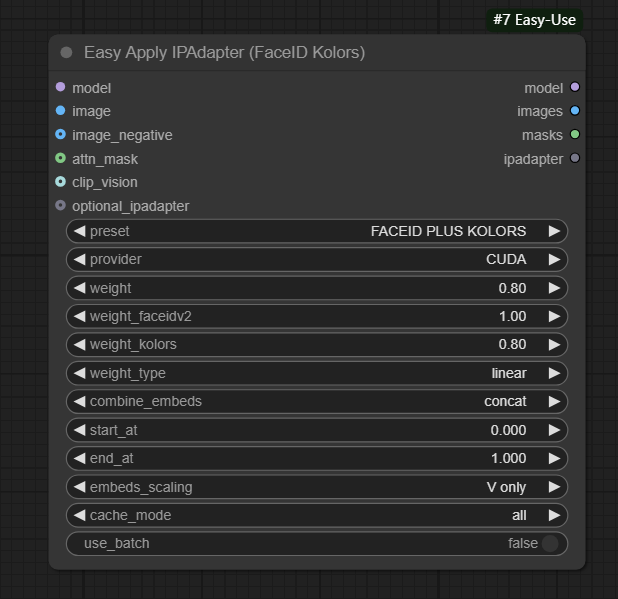Open the embeds_scaling V only dropdown

(316, 487)
